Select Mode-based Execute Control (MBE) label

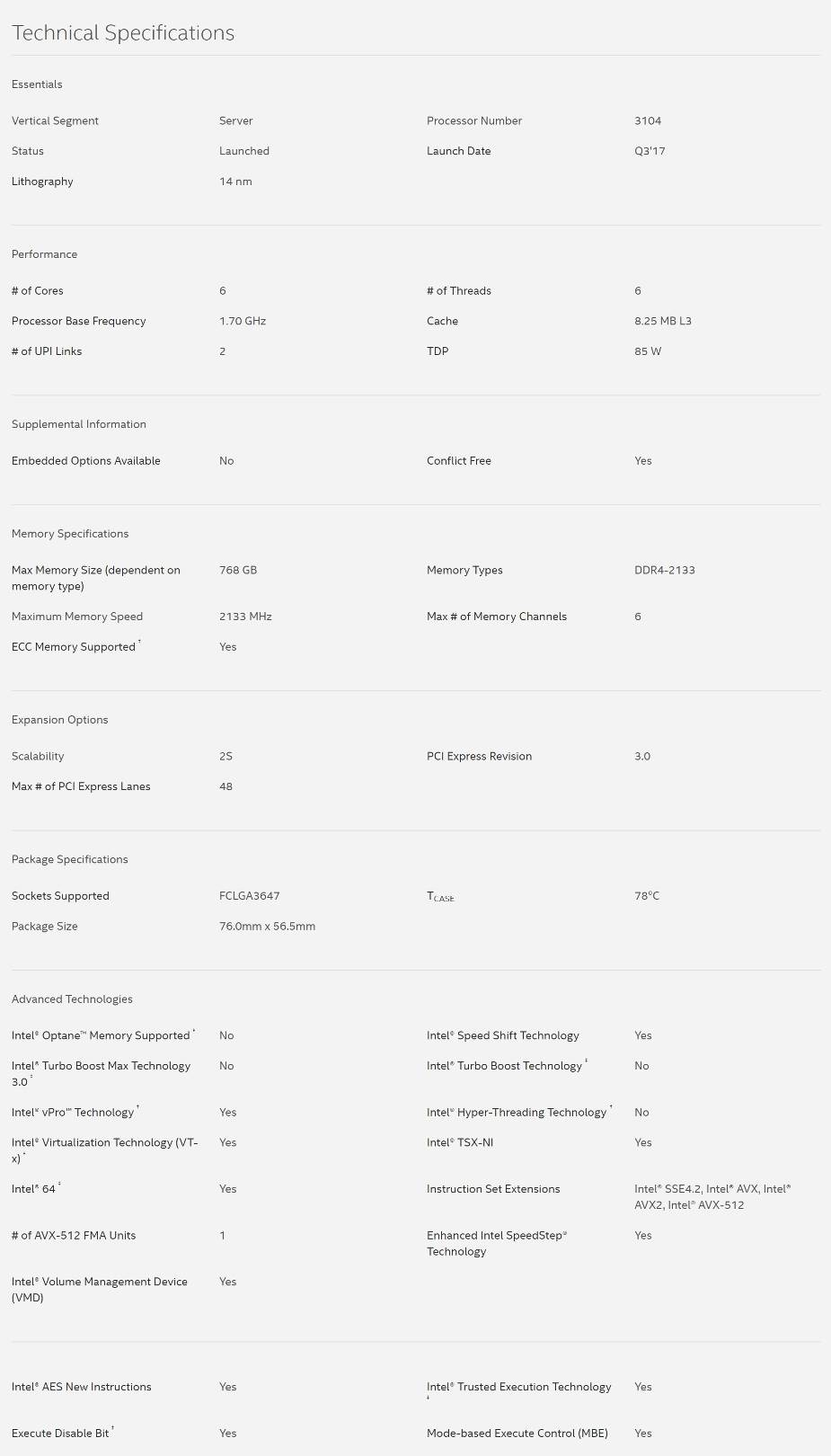click(517, 1434)
